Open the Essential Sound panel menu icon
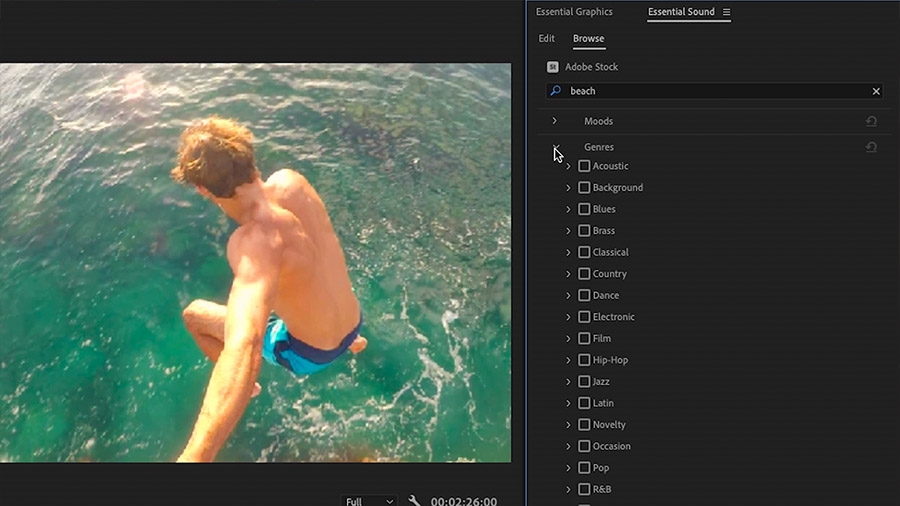900x506 pixels. point(726,12)
